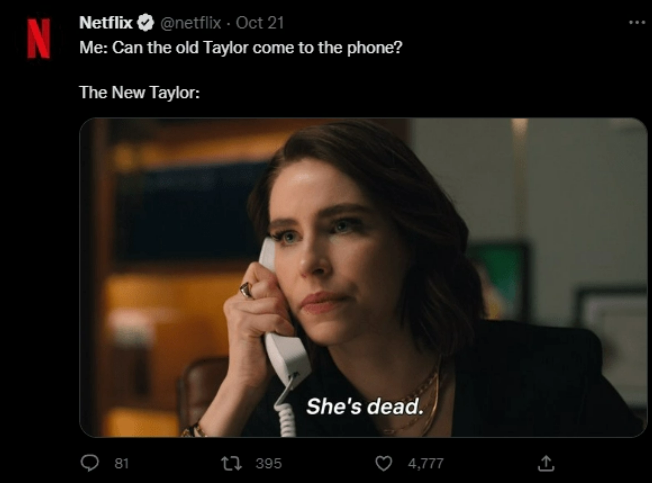
Task: Open the @netflix handle link
Action: (x=191, y=23)
